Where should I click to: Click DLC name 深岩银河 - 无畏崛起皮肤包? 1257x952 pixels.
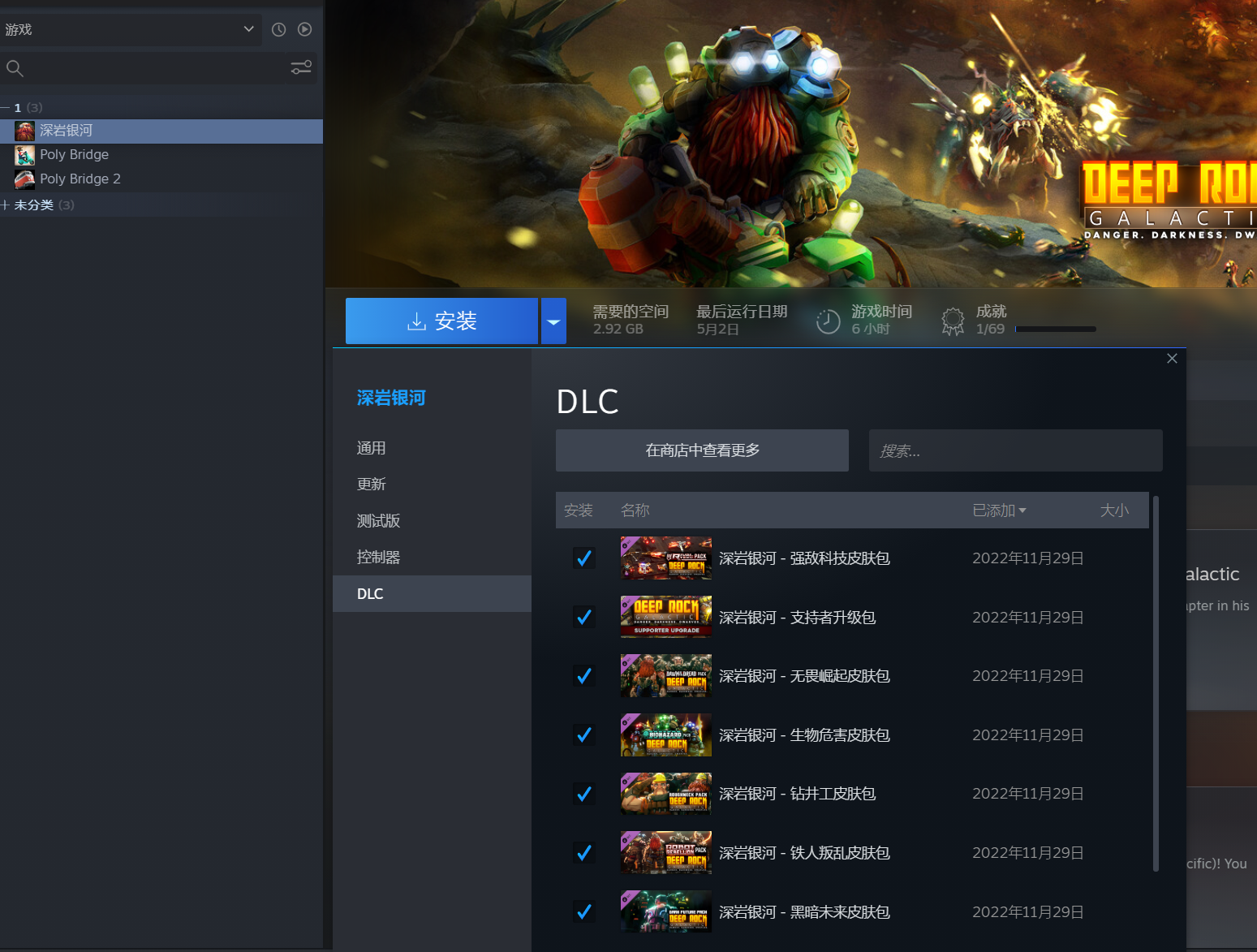[x=804, y=676]
